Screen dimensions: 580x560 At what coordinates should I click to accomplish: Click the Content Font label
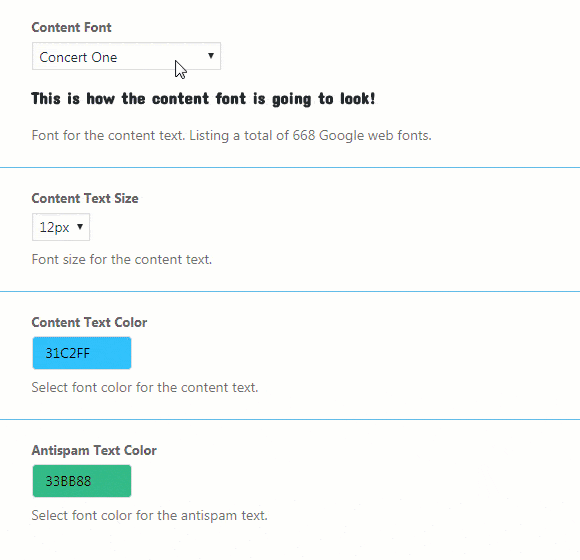pos(71,27)
